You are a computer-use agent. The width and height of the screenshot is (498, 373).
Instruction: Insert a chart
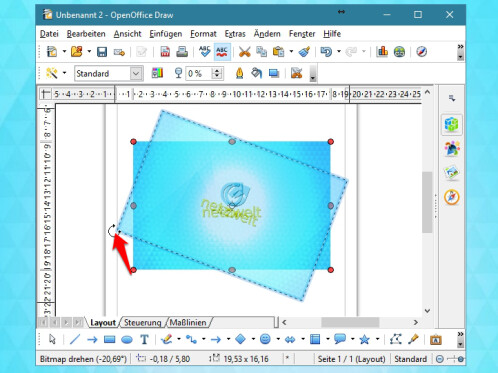(x=382, y=52)
